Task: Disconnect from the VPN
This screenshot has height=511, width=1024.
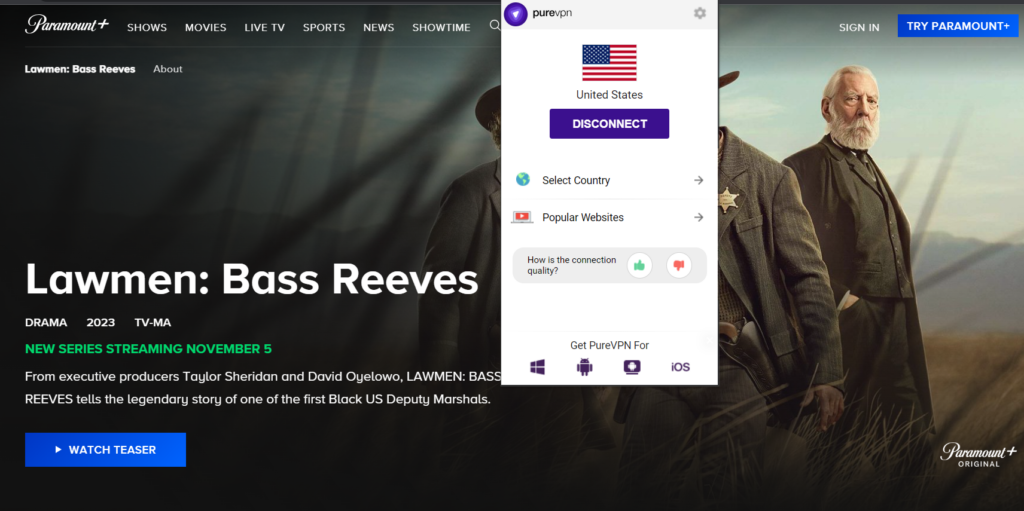Action: pyautogui.click(x=609, y=124)
